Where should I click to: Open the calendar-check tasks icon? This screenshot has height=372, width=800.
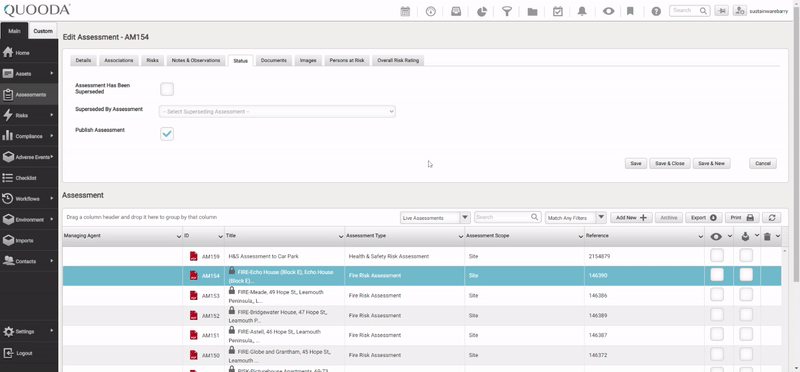tap(558, 11)
